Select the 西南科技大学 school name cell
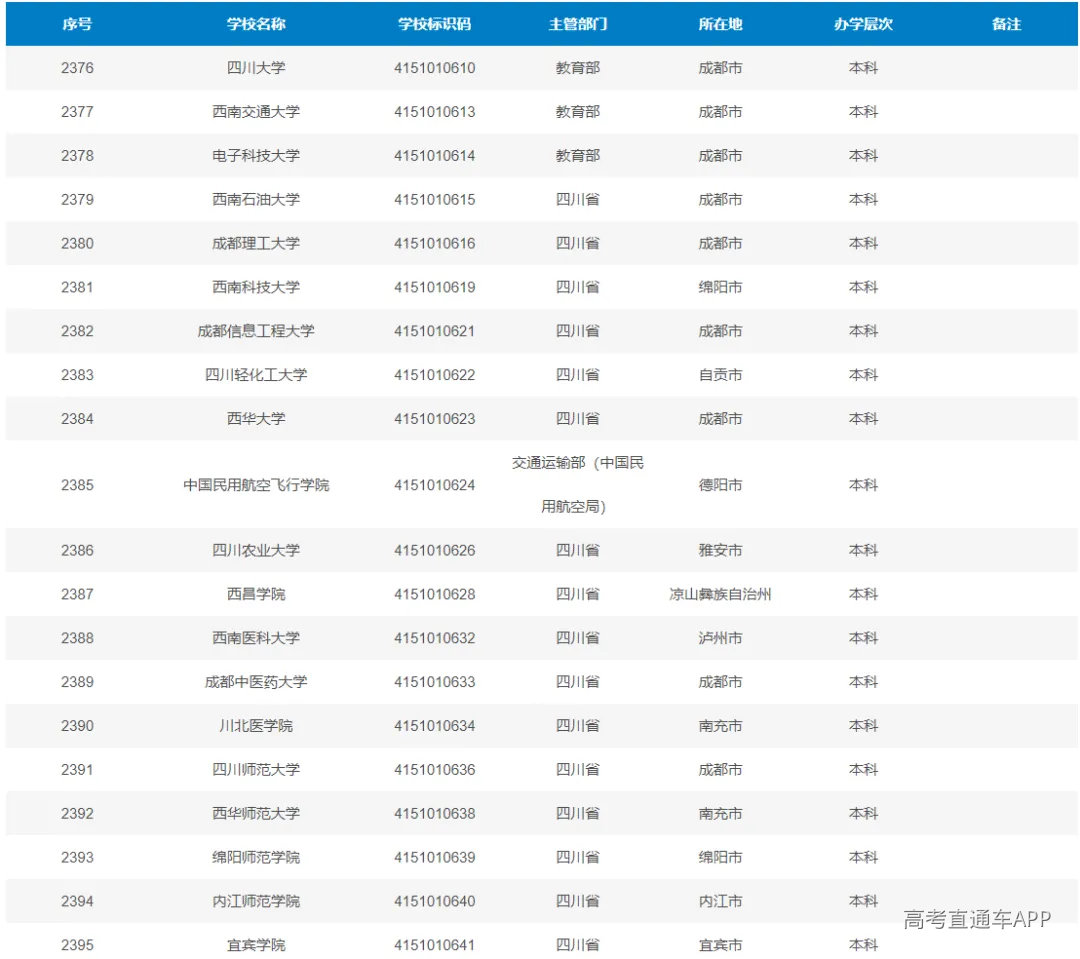 (256, 287)
